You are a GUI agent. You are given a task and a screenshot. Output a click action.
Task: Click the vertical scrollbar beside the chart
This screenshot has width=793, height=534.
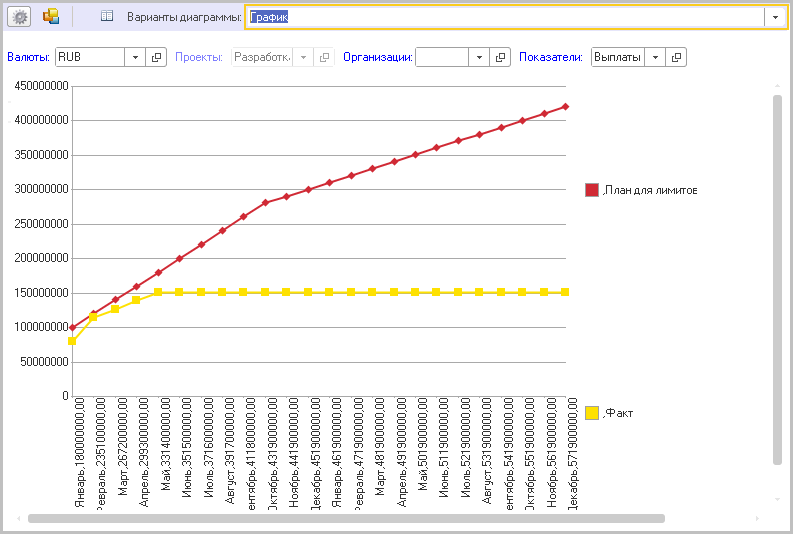pyautogui.click(x=777, y=280)
